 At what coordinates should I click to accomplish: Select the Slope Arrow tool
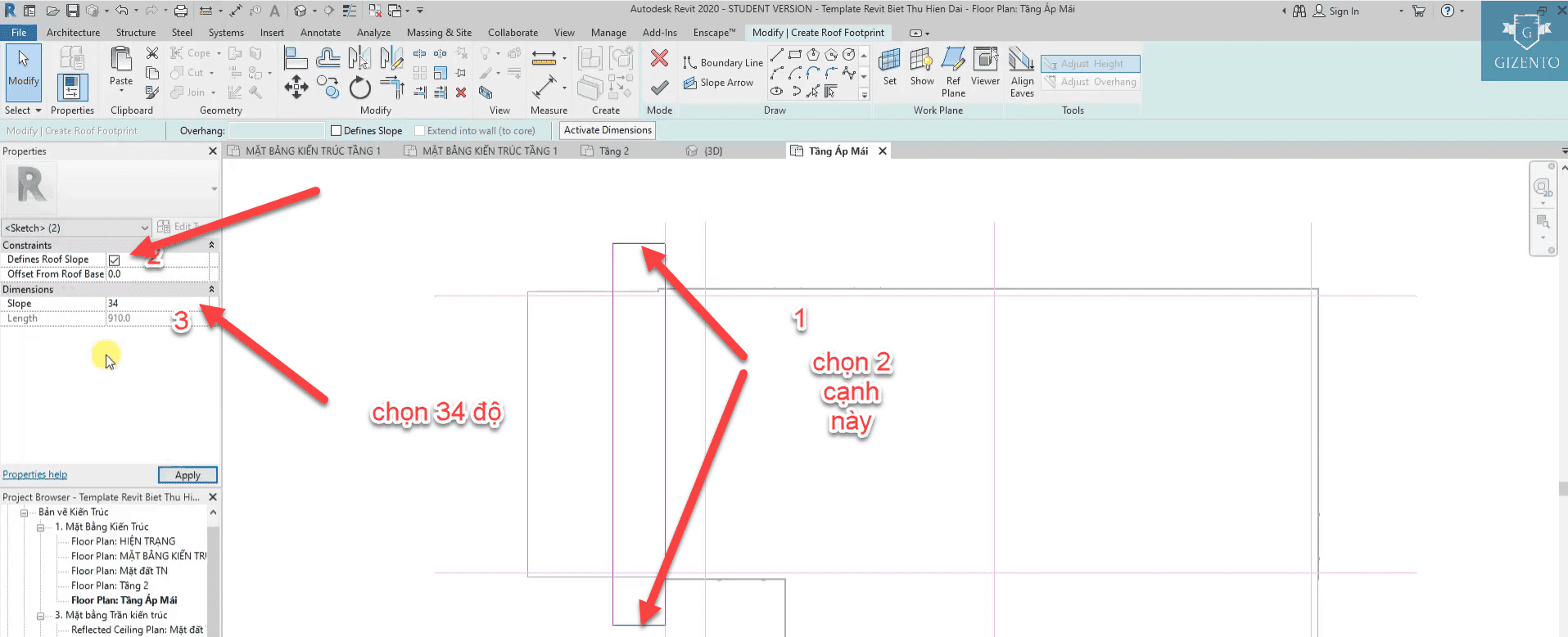click(718, 83)
